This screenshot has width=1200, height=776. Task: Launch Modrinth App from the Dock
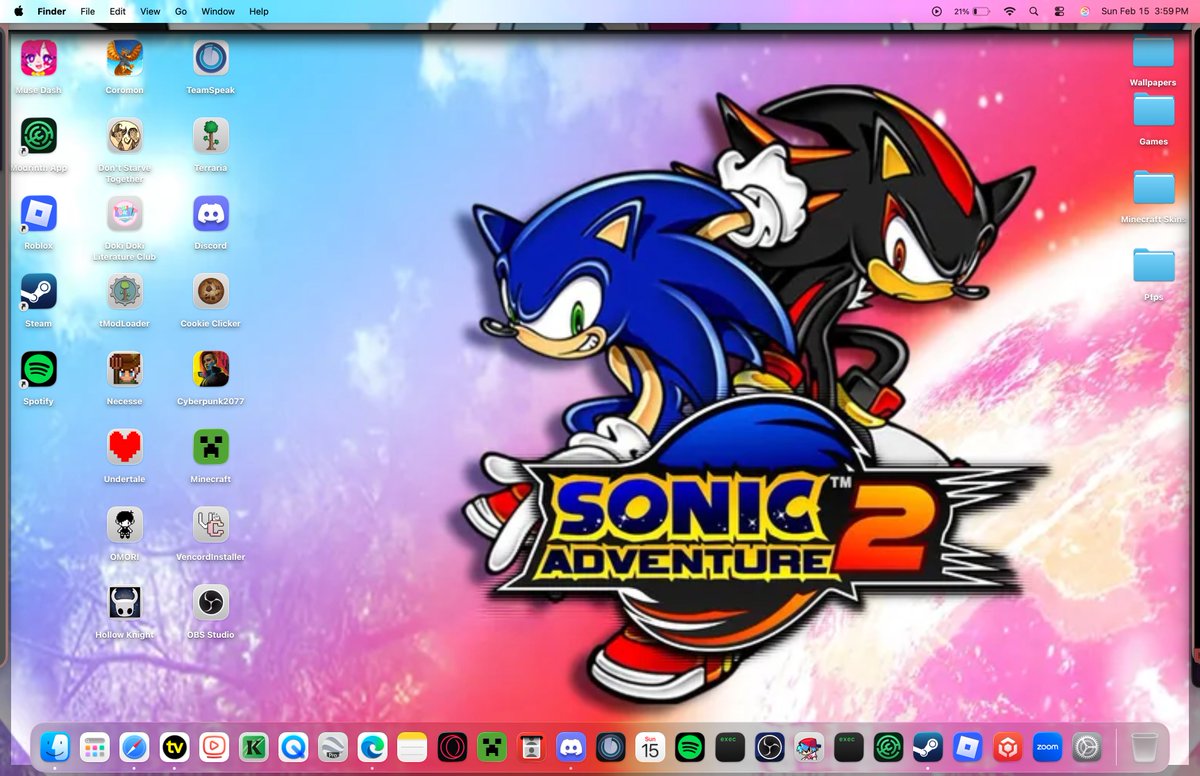point(888,746)
